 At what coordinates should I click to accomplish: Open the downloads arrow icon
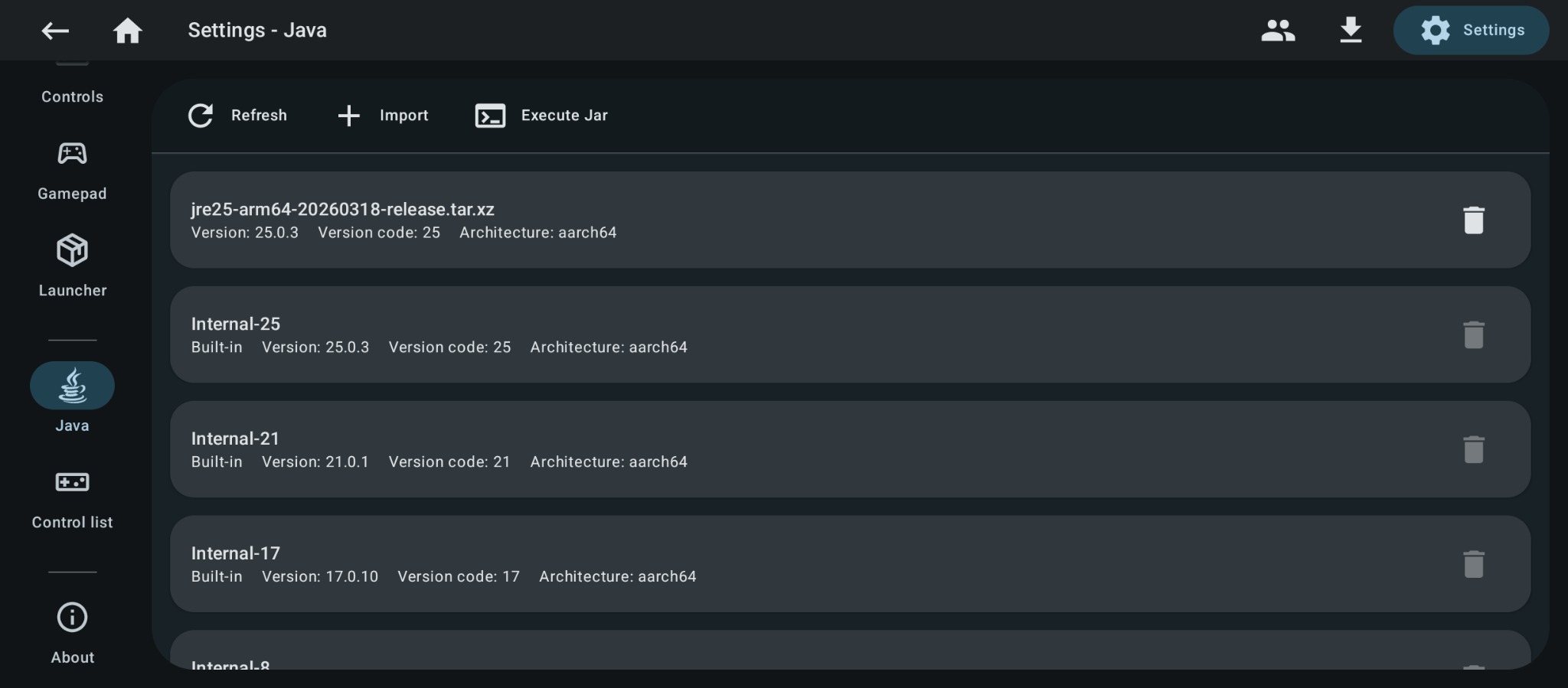(x=1351, y=31)
